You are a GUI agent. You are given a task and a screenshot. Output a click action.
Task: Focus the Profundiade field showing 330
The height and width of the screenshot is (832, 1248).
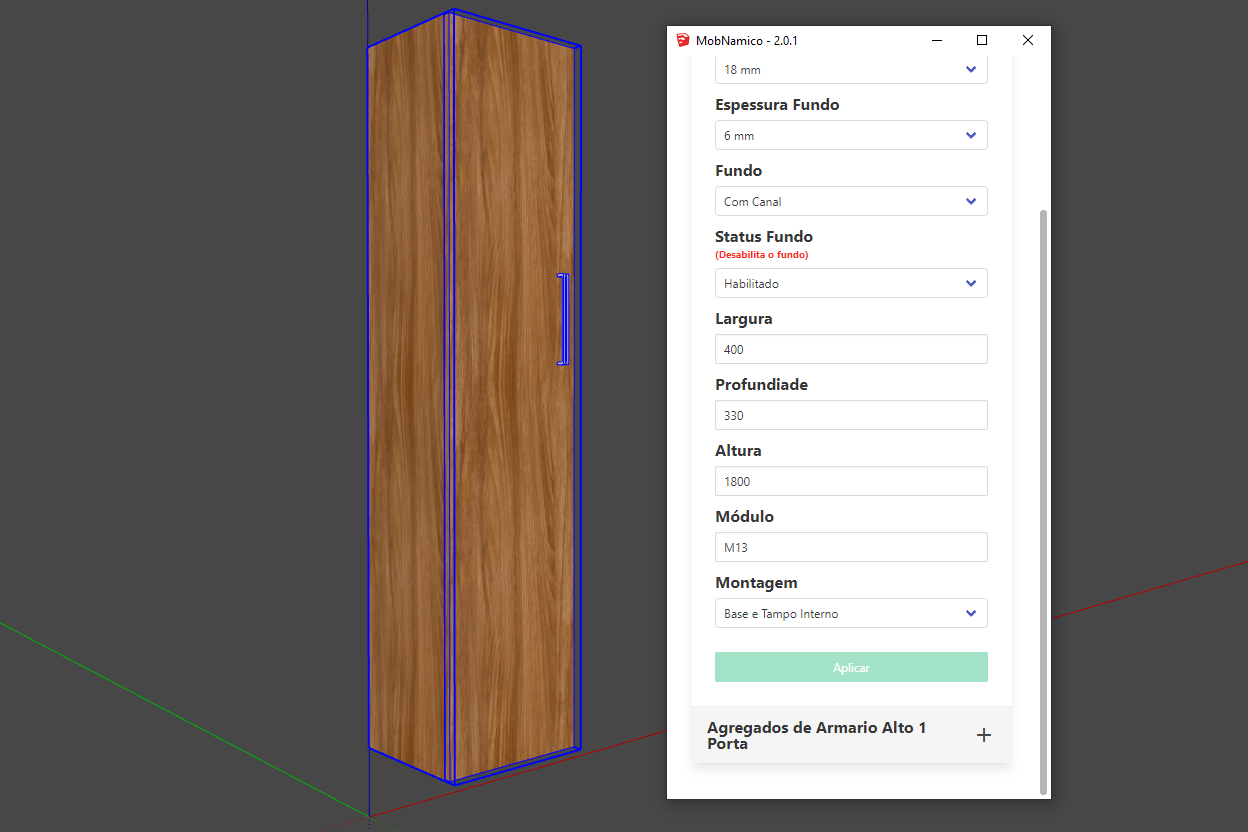click(x=851, y=416)
